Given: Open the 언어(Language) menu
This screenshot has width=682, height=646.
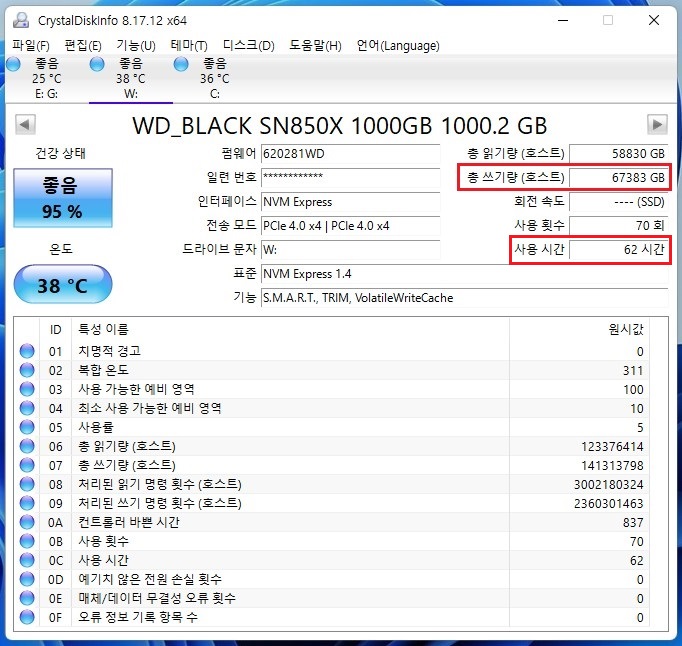Looking at the screenshot, I should 398,45.
